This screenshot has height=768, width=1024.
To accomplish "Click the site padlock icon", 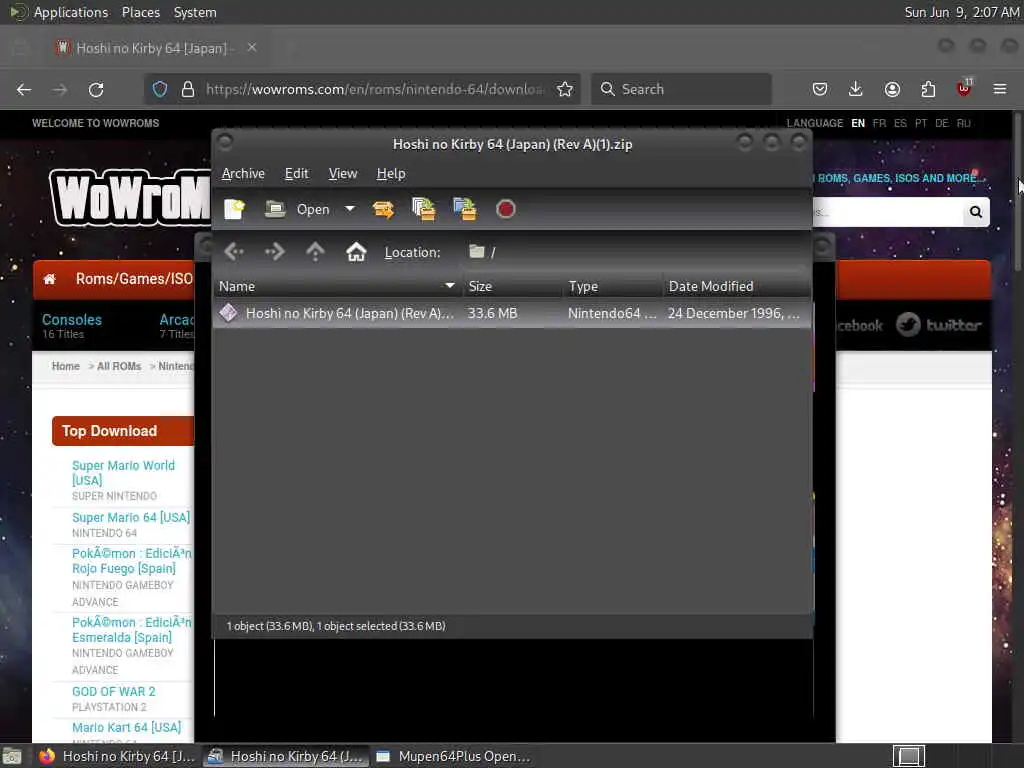I will [188, 89].
